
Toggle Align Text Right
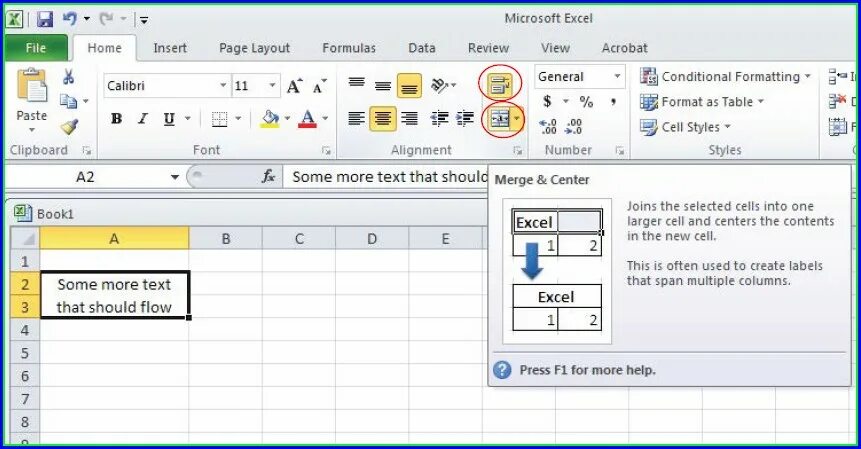coord(409,118)
